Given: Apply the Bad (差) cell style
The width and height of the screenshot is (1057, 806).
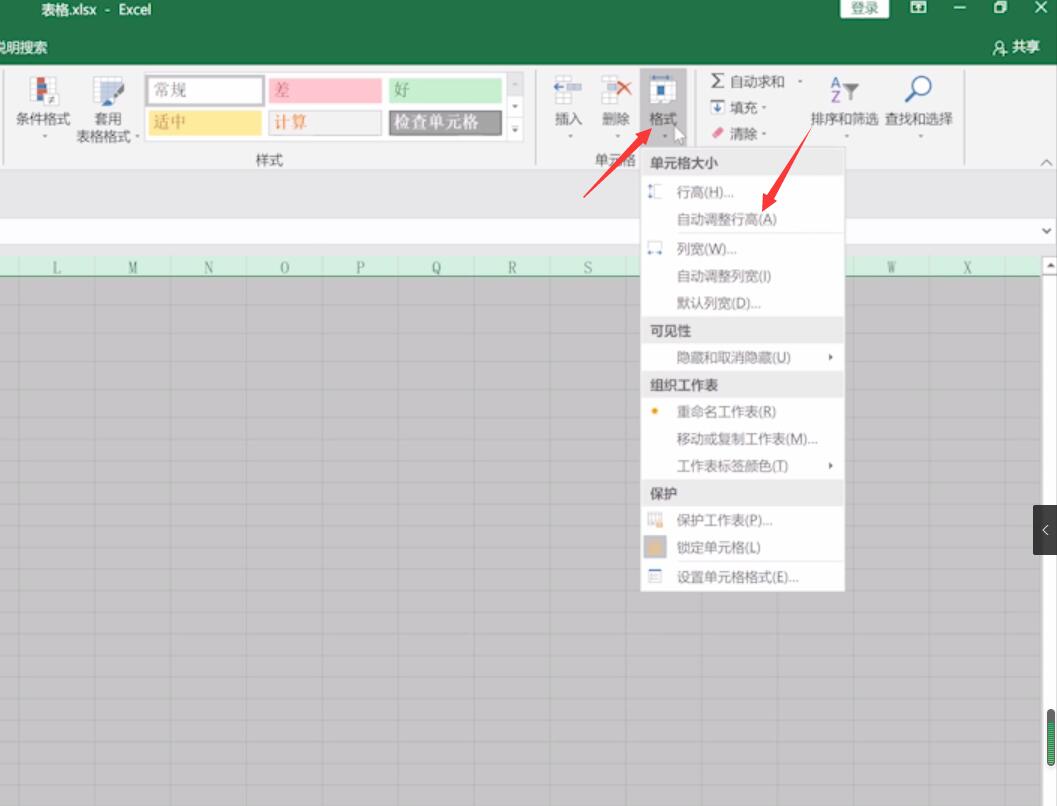Looking at the screenshot, I should [325, 90].
